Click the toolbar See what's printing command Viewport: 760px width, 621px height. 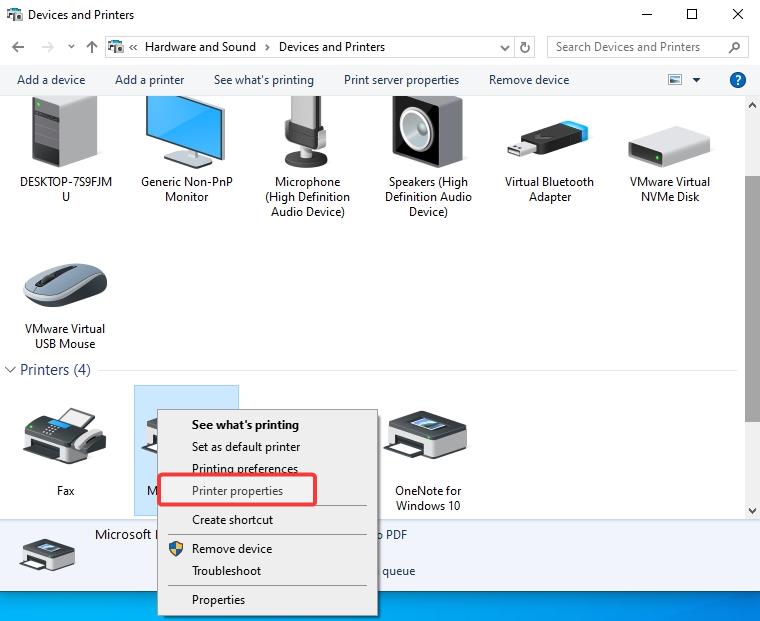[264, 80]
